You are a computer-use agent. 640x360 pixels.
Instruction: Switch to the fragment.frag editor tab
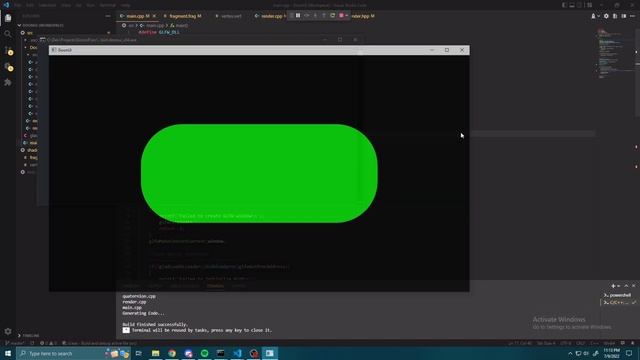pos(182,16)
